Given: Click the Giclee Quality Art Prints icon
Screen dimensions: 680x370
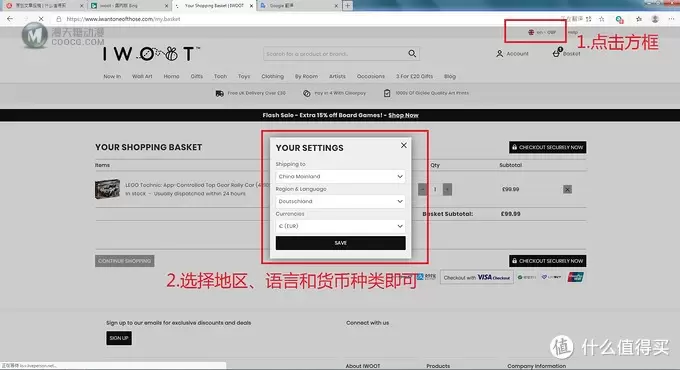Looking at the screenshot, I should click(x=387, y=93).
